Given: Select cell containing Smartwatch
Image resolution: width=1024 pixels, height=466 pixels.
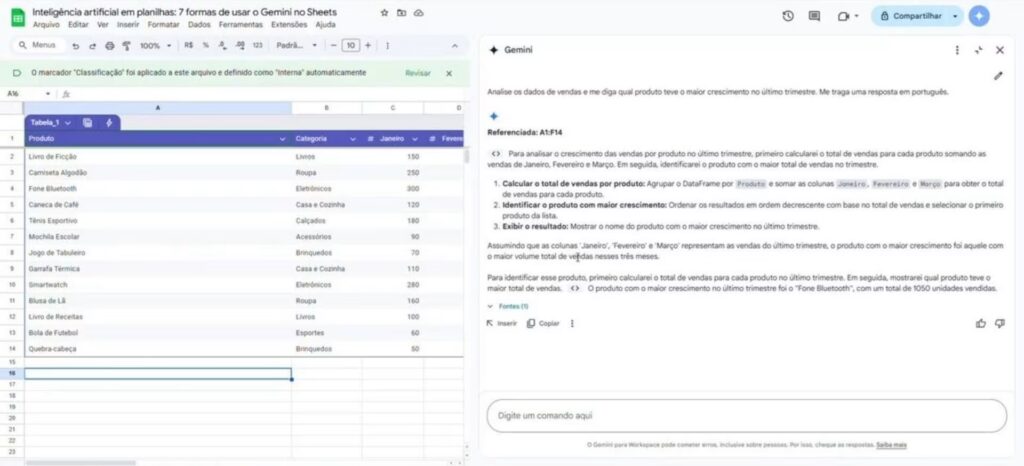Looking at the screenshot, I should point(158,285).
